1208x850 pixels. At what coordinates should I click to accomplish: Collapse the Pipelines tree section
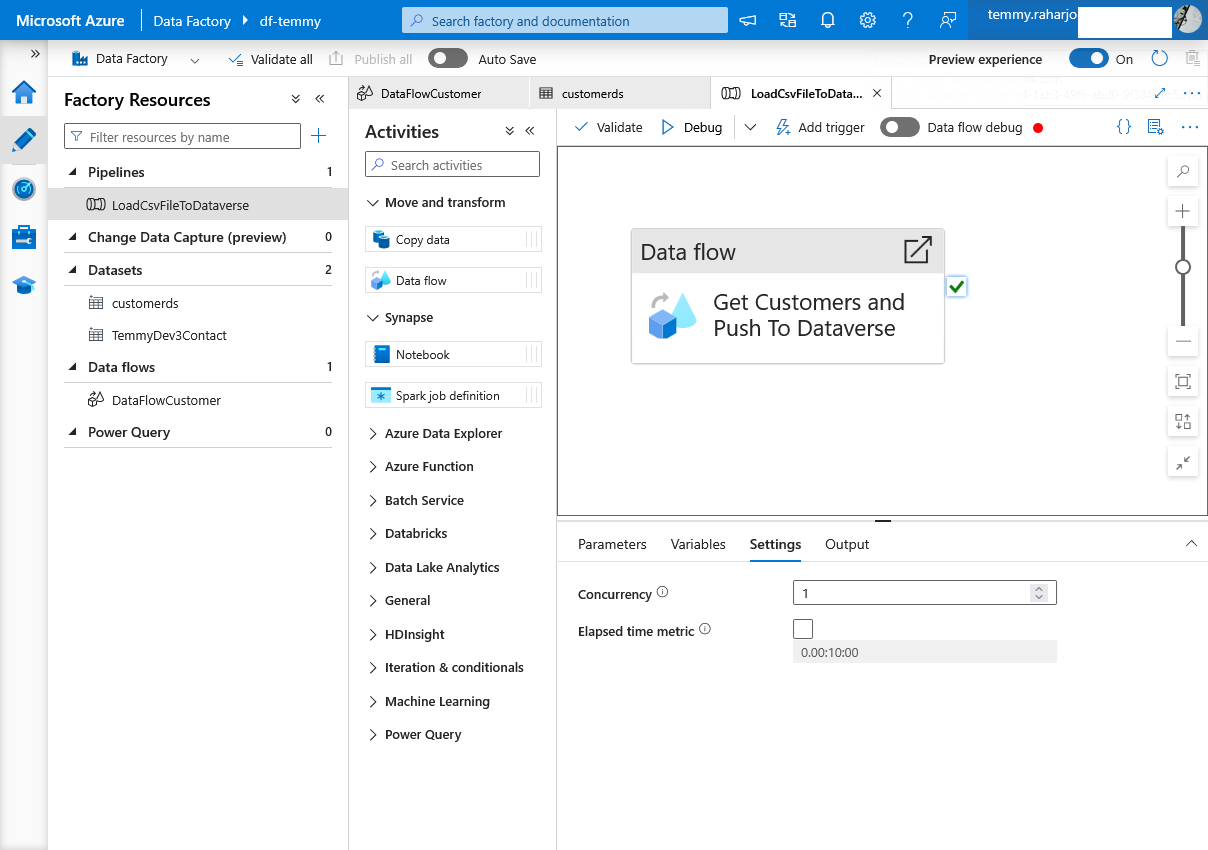coord(73,172)
